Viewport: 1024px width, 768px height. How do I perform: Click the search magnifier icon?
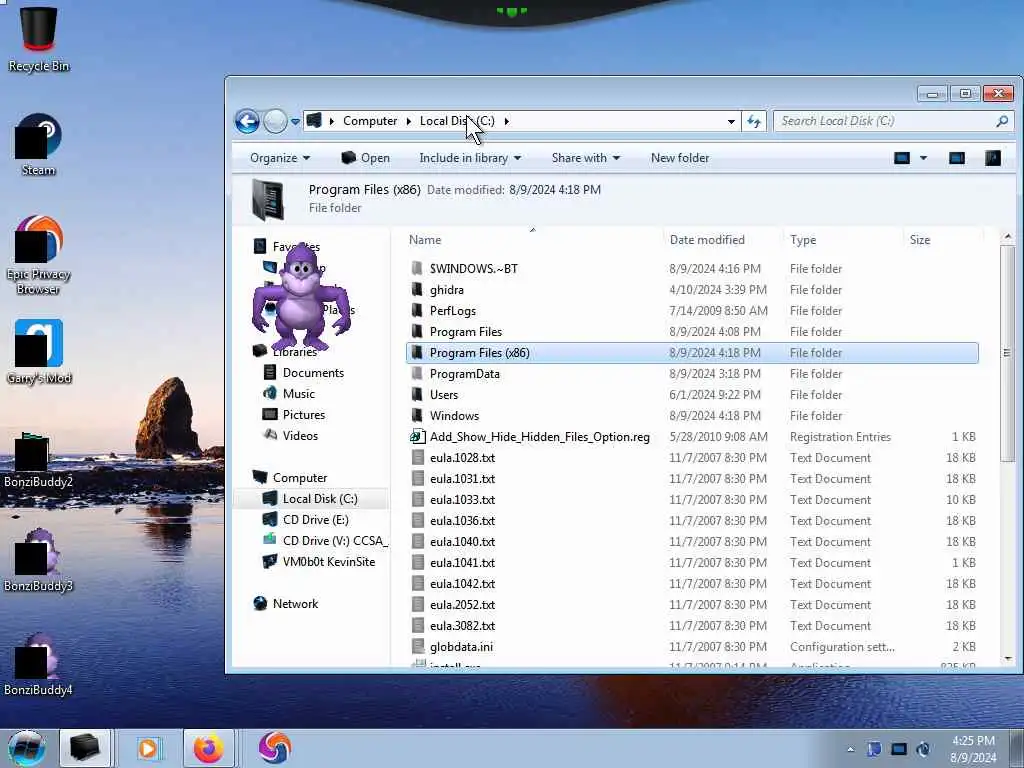point(1002,121)
